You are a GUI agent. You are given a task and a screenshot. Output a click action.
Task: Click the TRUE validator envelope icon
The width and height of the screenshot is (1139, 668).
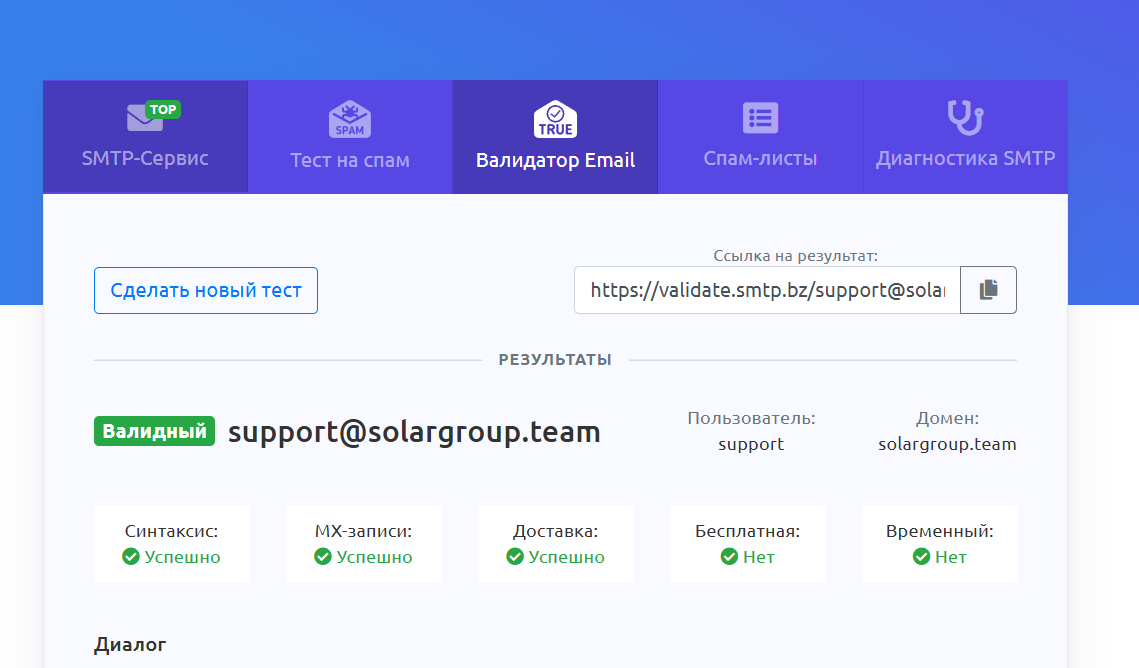click(555, 119)
